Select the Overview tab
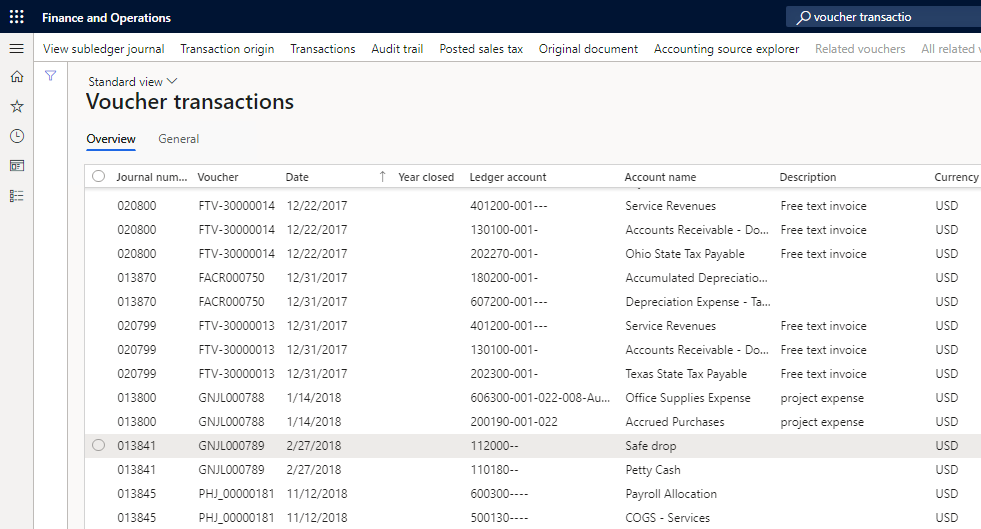 point(111,139)
